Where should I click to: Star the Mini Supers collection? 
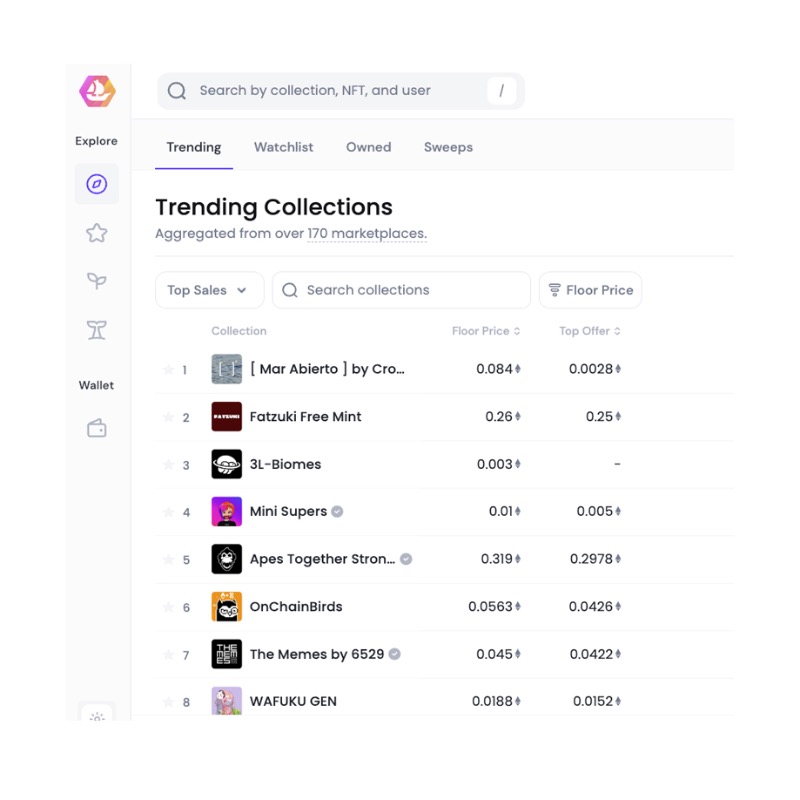(168, 512)
